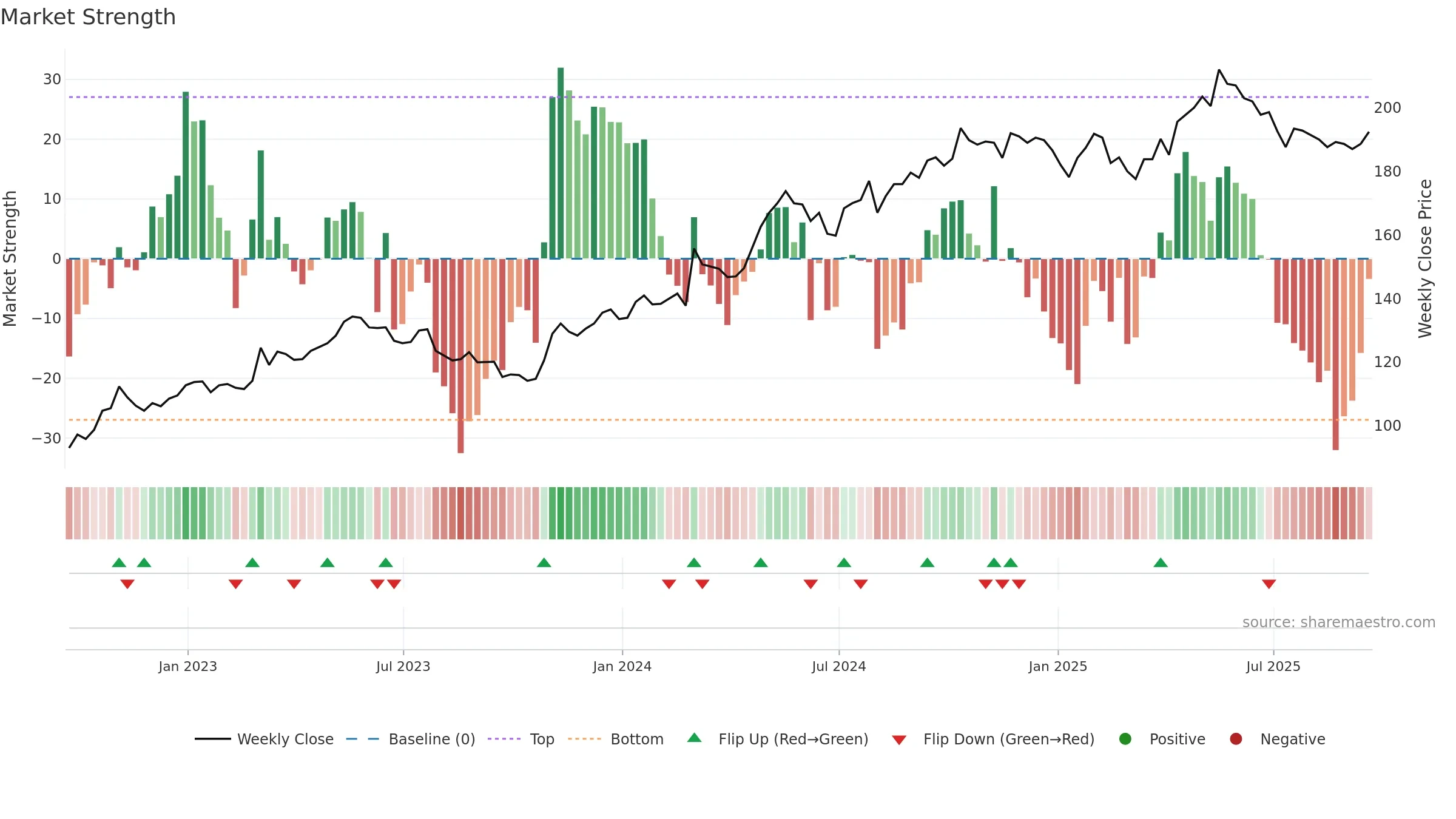Select the only flip-up marker between Jul 2023 and Jan 2024

pos(544,562)
